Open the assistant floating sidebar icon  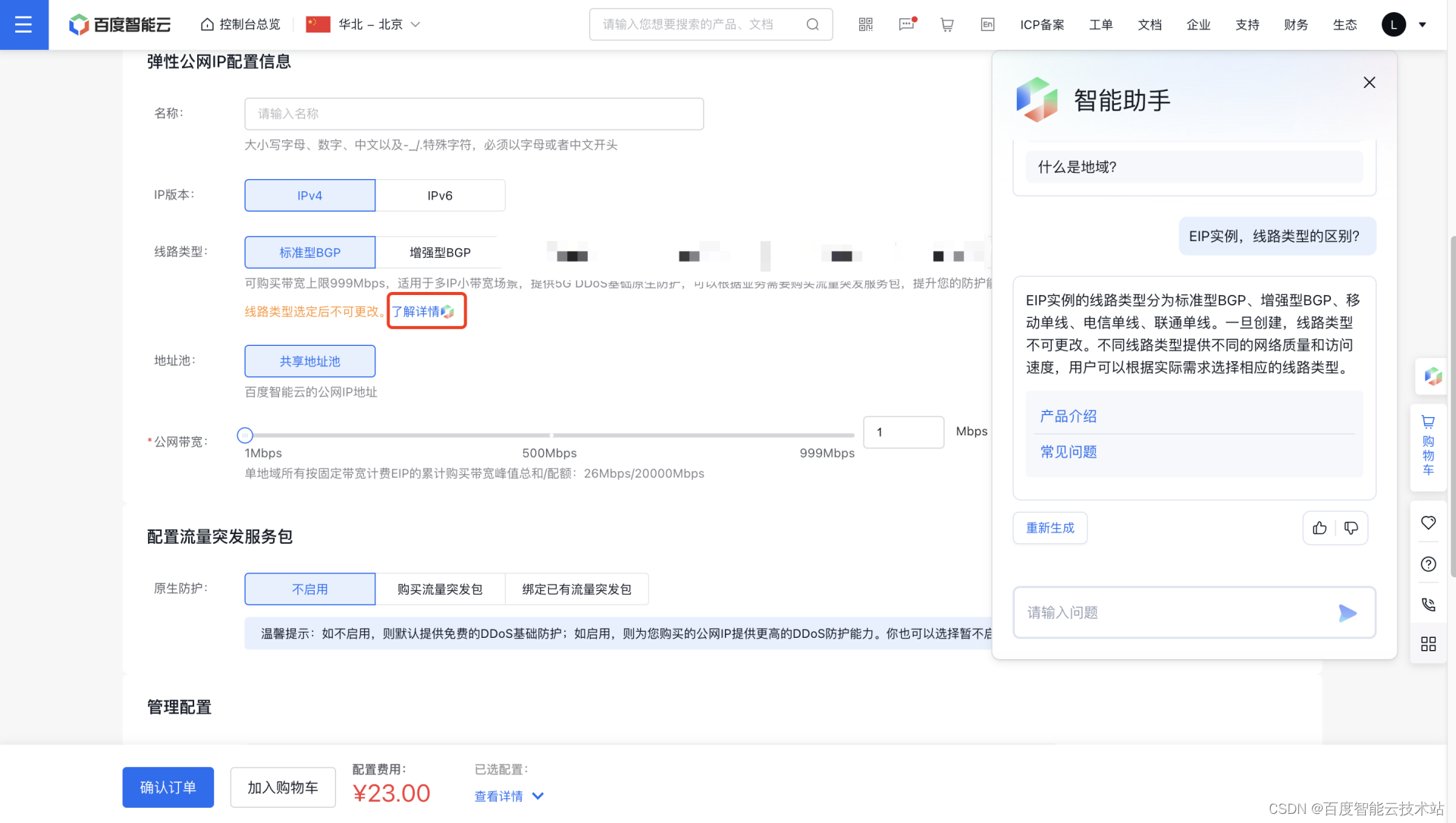1432,376
